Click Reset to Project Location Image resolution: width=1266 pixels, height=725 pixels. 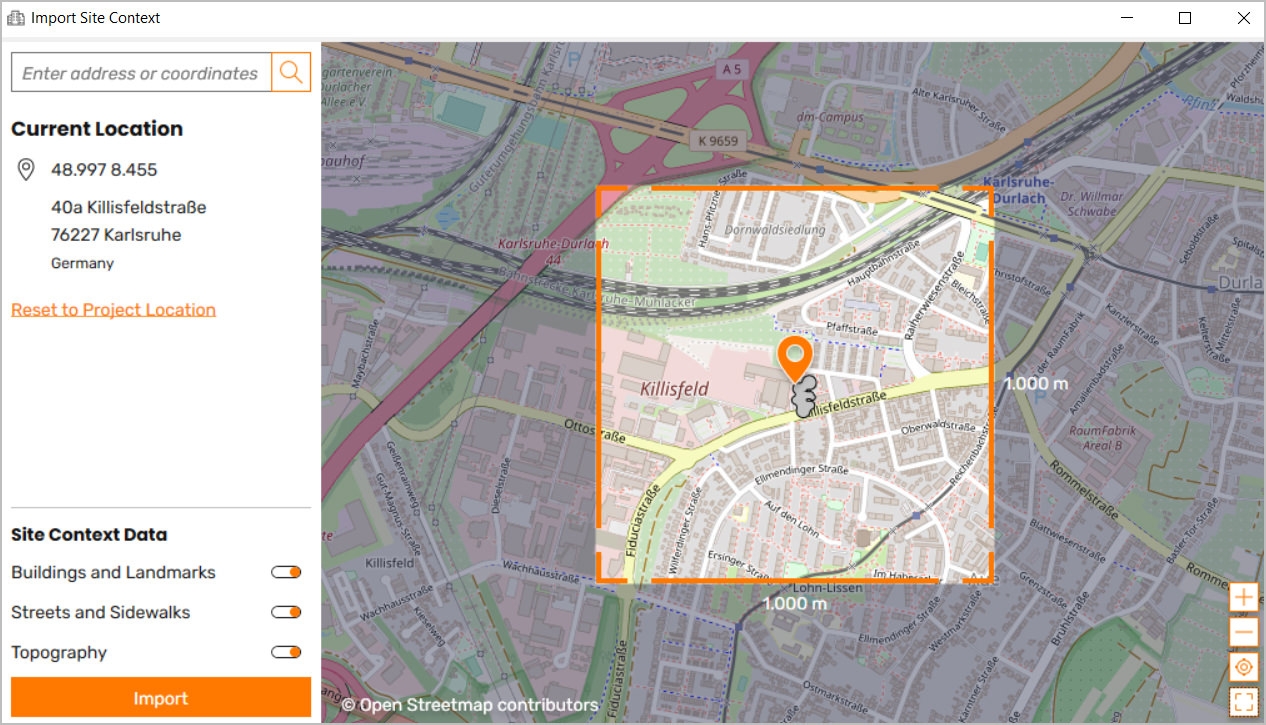pyautogui.click(x=113, y=309)
